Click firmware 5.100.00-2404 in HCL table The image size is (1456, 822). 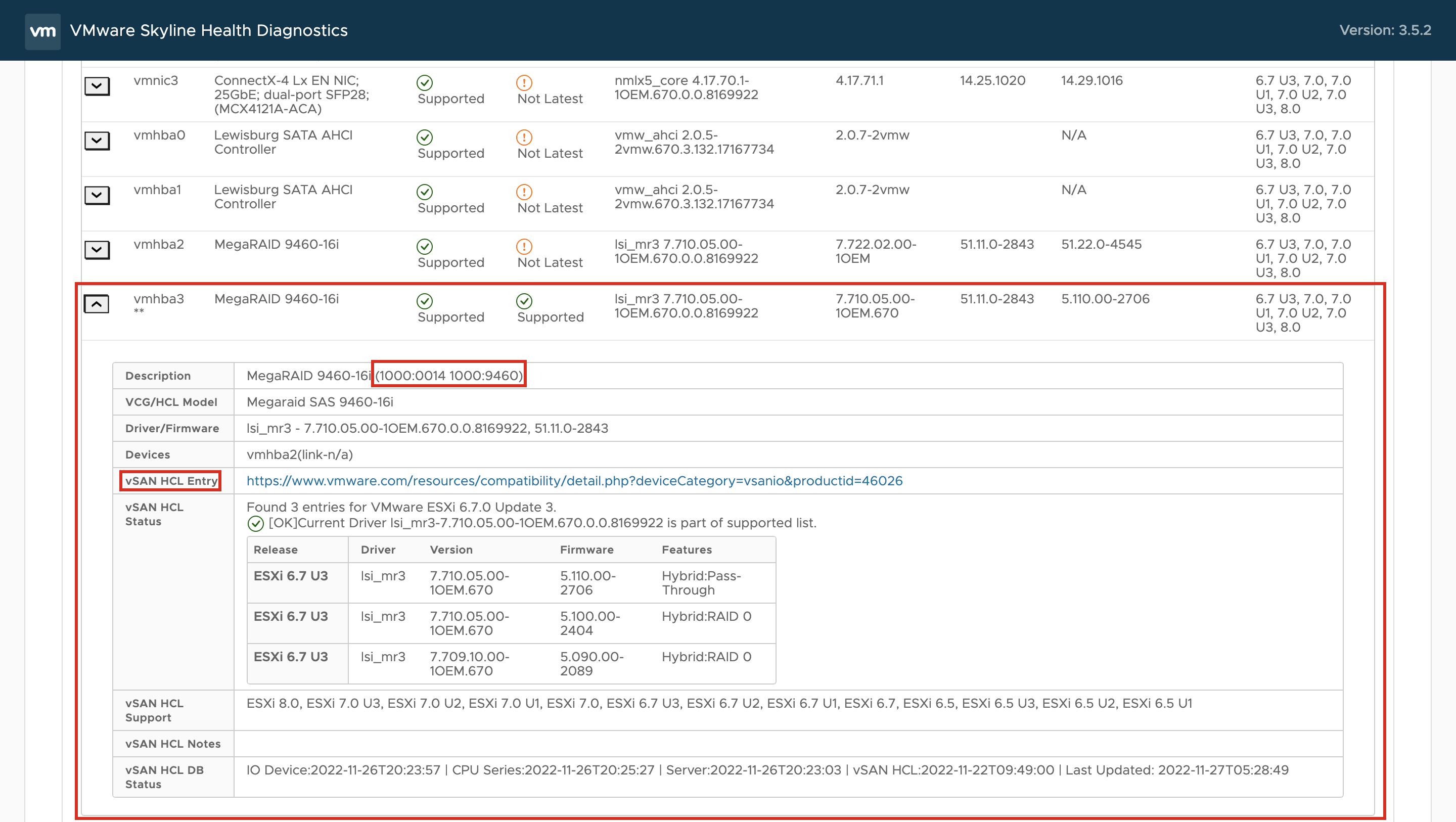590,623
